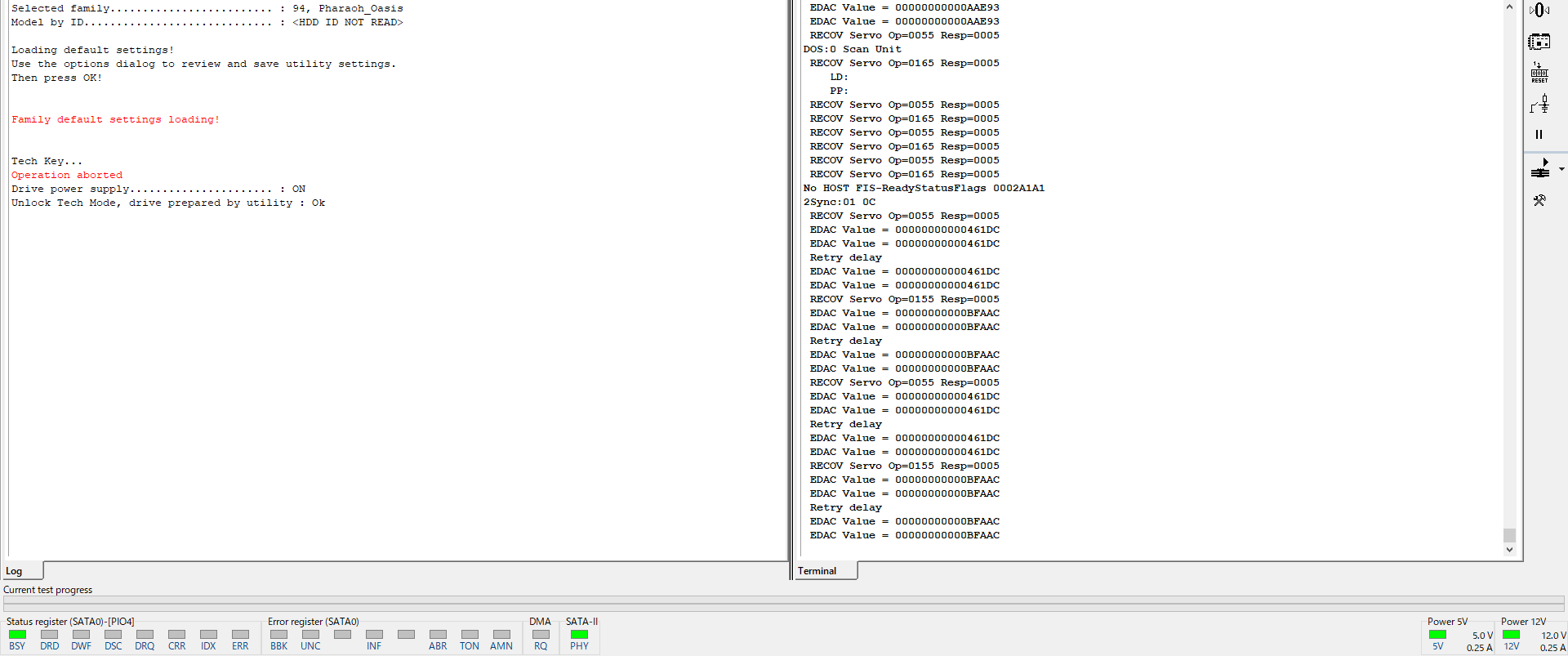Pause terminal output with the pause icon
1568x656 pixels.
1539,135
